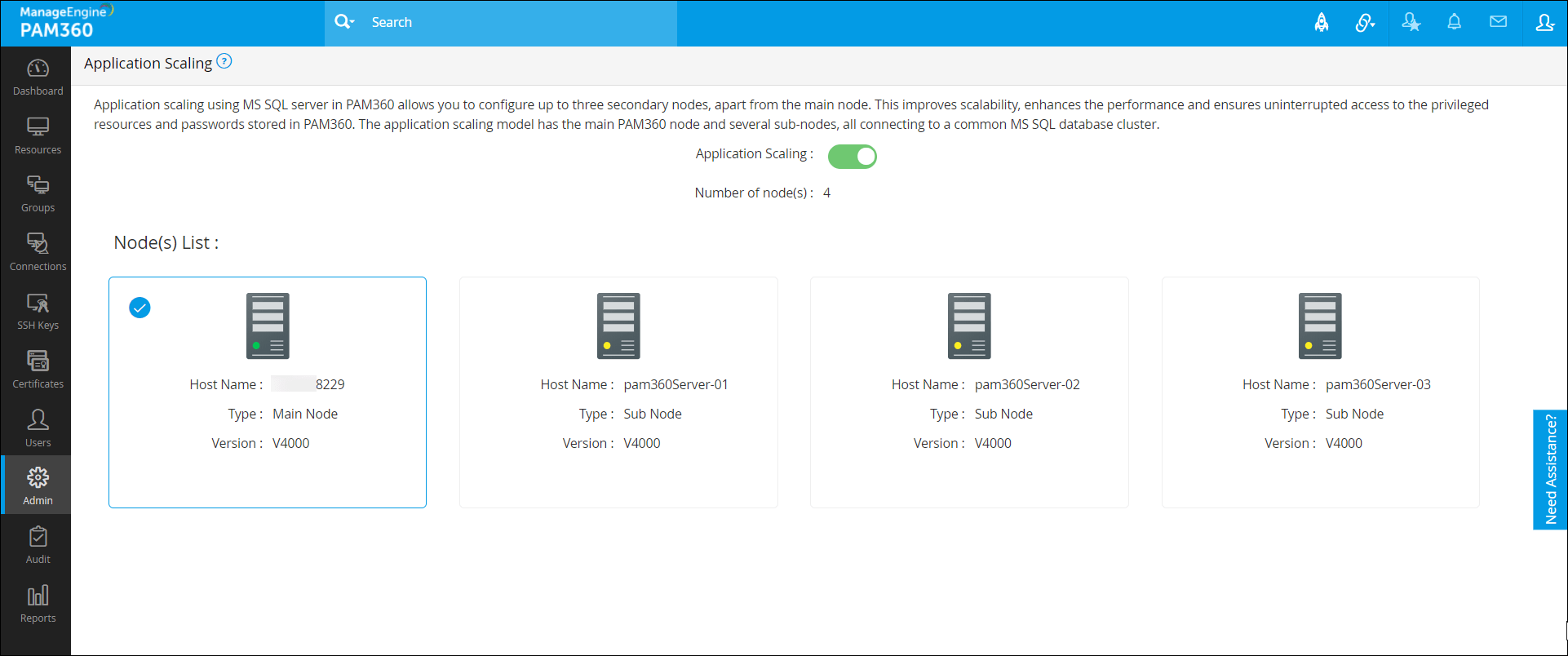Open the user profile icon in the header
The width and height of the screenshot is (1568, 656).
click(x=1544, y=23)
